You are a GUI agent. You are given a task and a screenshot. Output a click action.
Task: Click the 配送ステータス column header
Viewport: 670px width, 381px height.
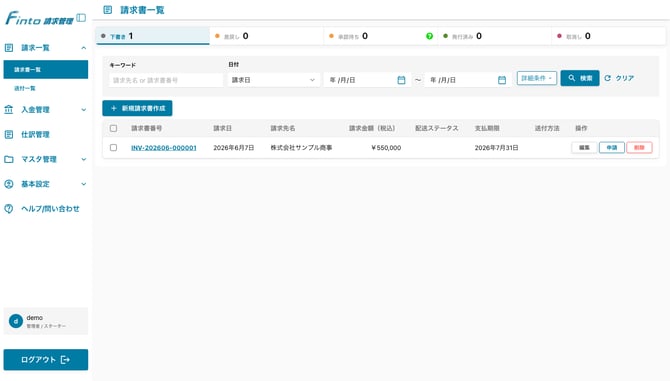[437, 128]
